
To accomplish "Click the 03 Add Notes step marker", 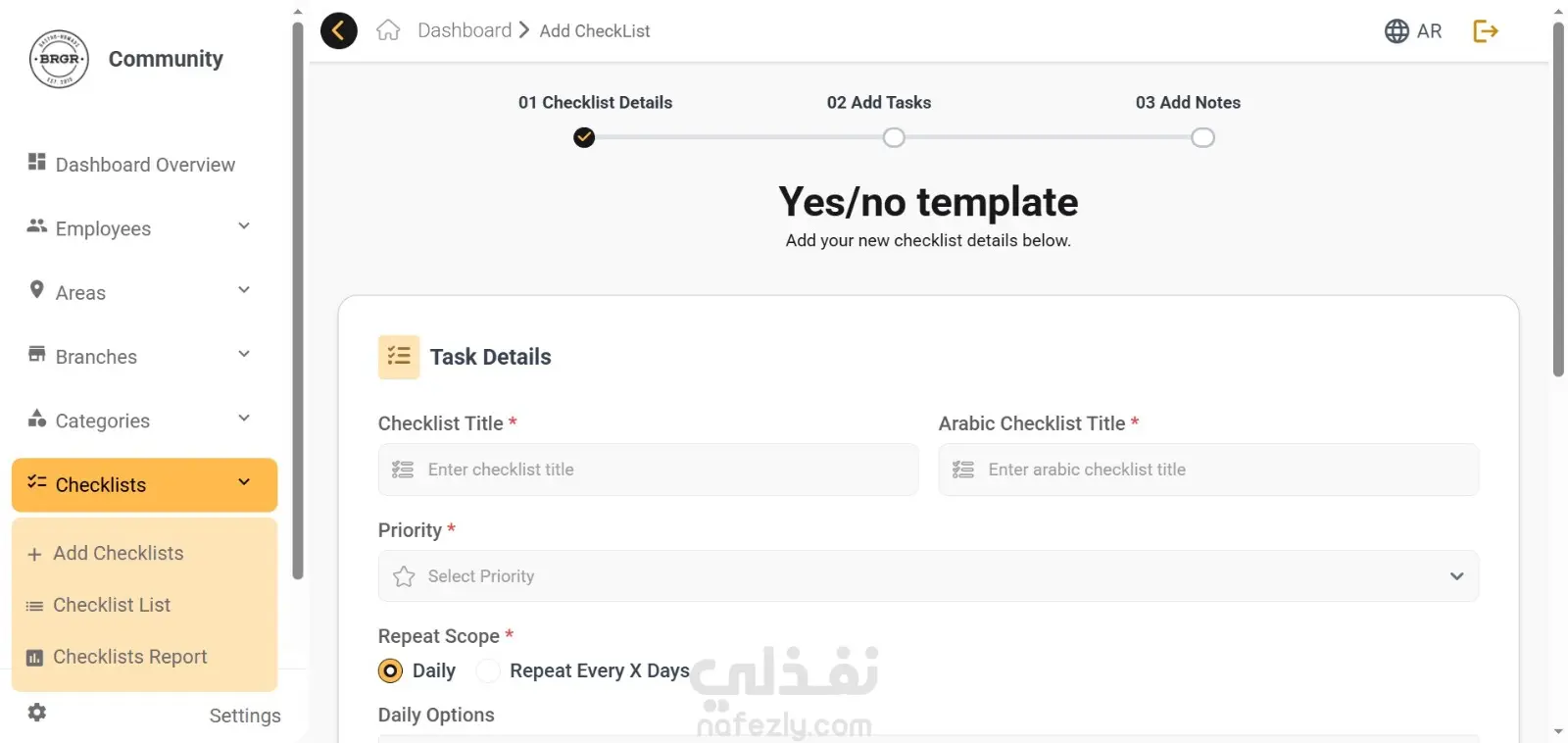I will tap(1202, 137).
